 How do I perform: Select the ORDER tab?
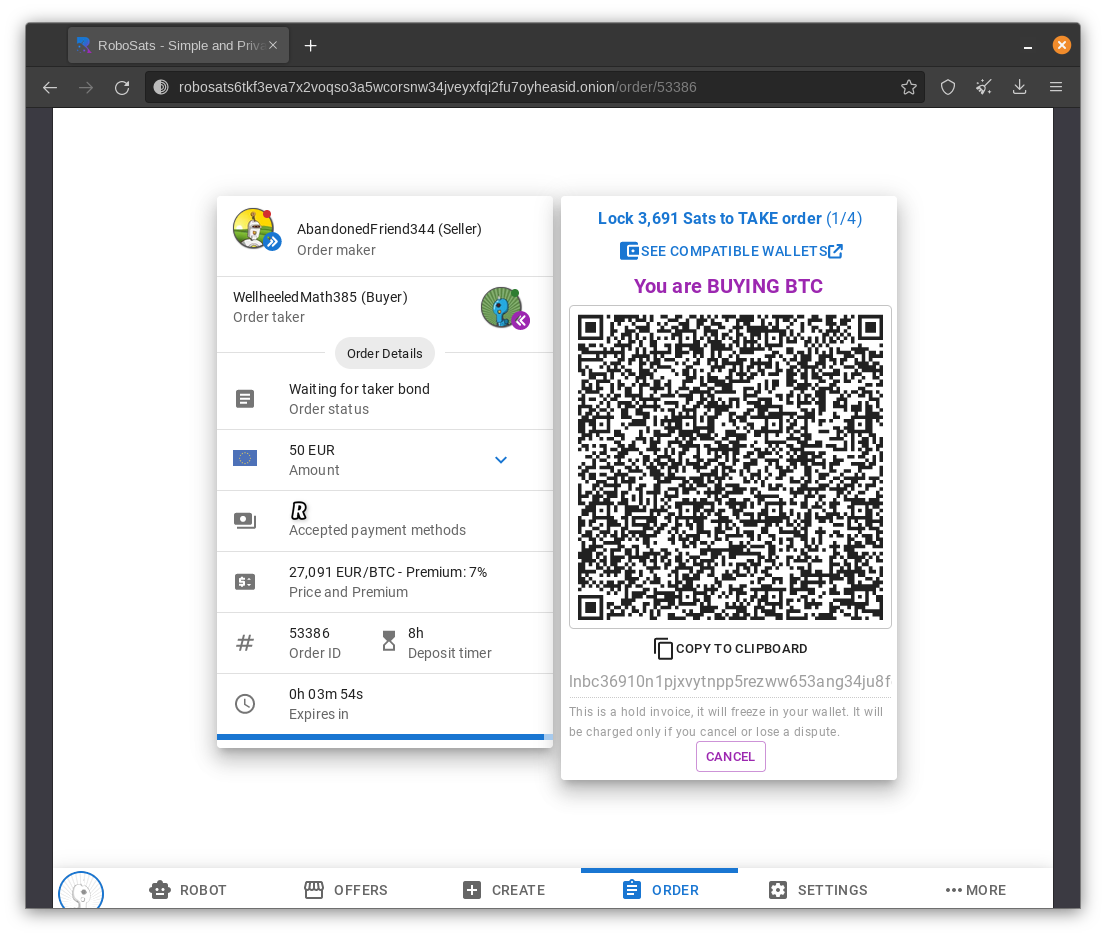(x=660, y=890)
